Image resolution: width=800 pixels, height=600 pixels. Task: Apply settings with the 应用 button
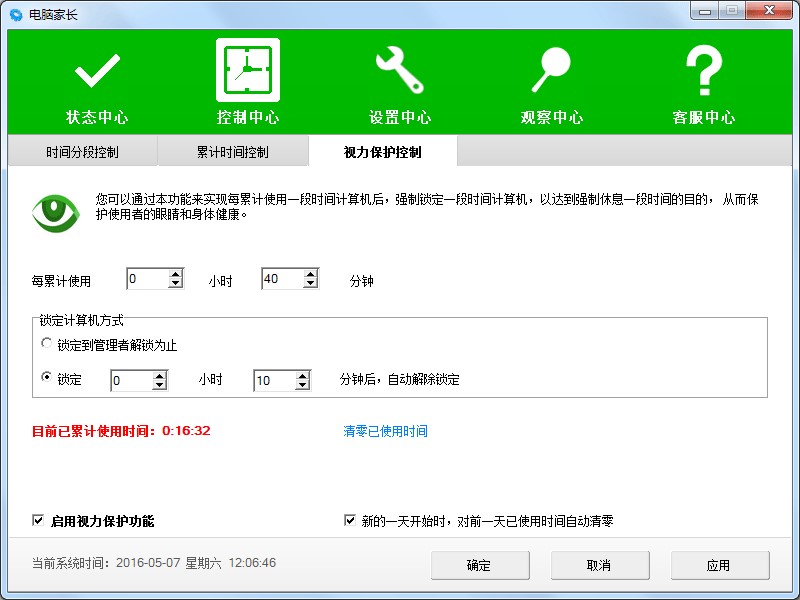coord(717,565)
